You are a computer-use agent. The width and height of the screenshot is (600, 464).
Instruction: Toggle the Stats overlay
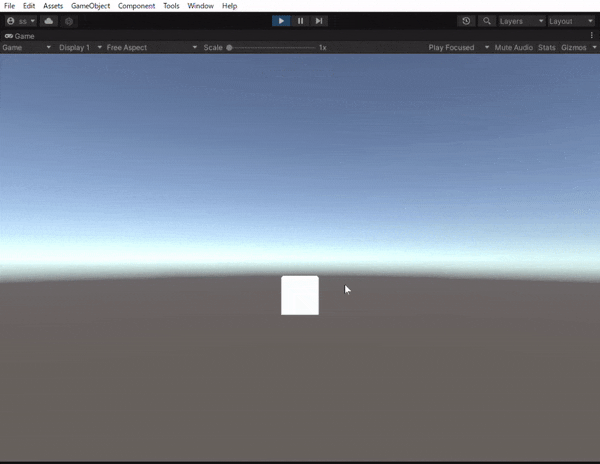(x=546, y=47)
